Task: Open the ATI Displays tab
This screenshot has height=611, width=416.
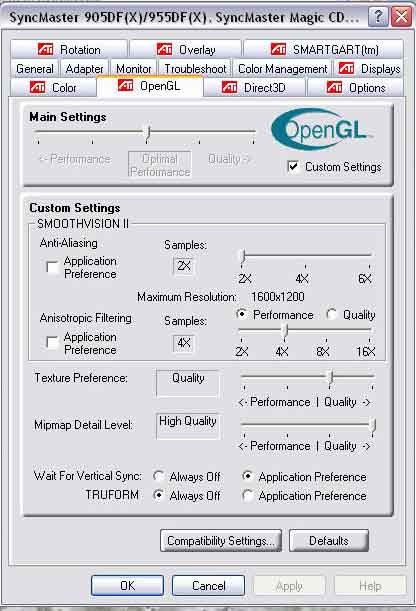Action: tap(368, 68)
